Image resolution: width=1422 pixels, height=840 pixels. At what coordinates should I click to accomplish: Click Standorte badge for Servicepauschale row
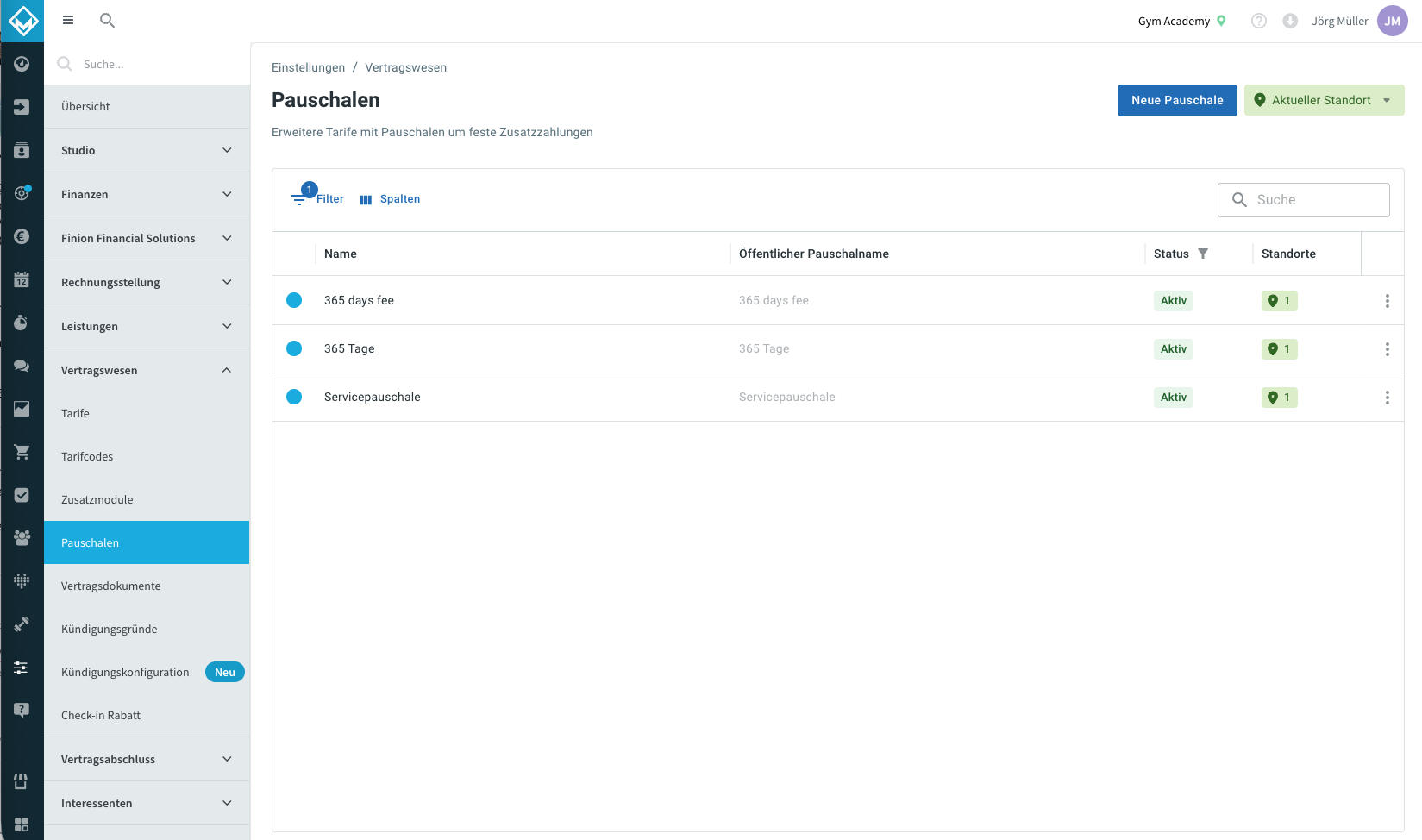pos(1279,398)
